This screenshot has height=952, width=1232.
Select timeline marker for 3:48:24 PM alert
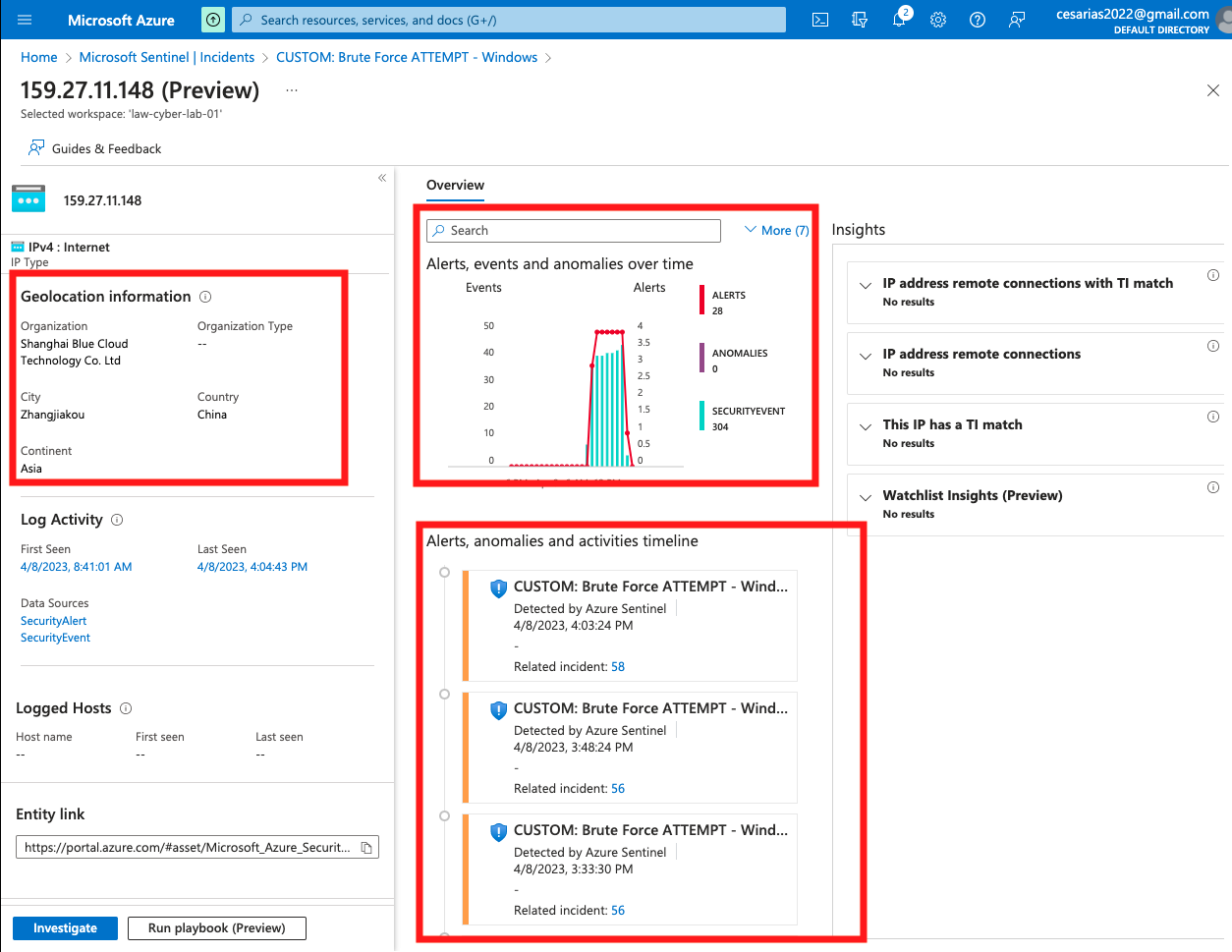coord(444,695)
